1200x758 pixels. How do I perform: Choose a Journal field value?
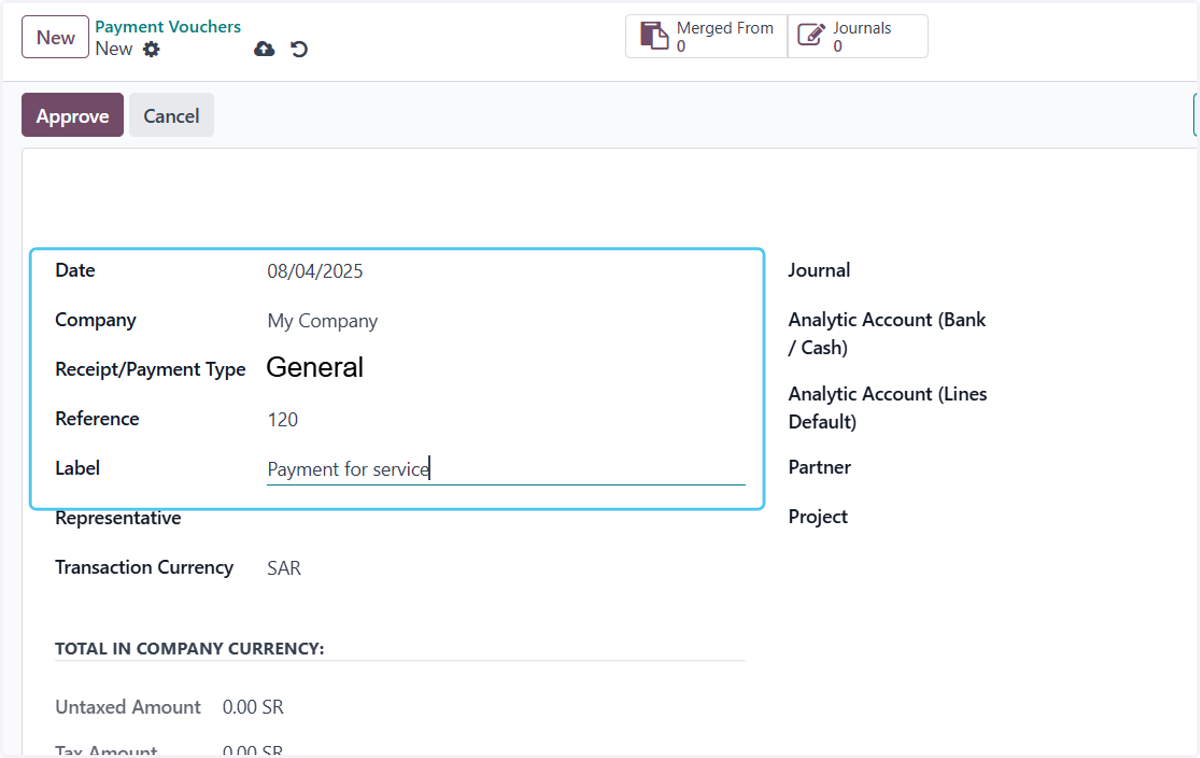(x=1100, y=270)
